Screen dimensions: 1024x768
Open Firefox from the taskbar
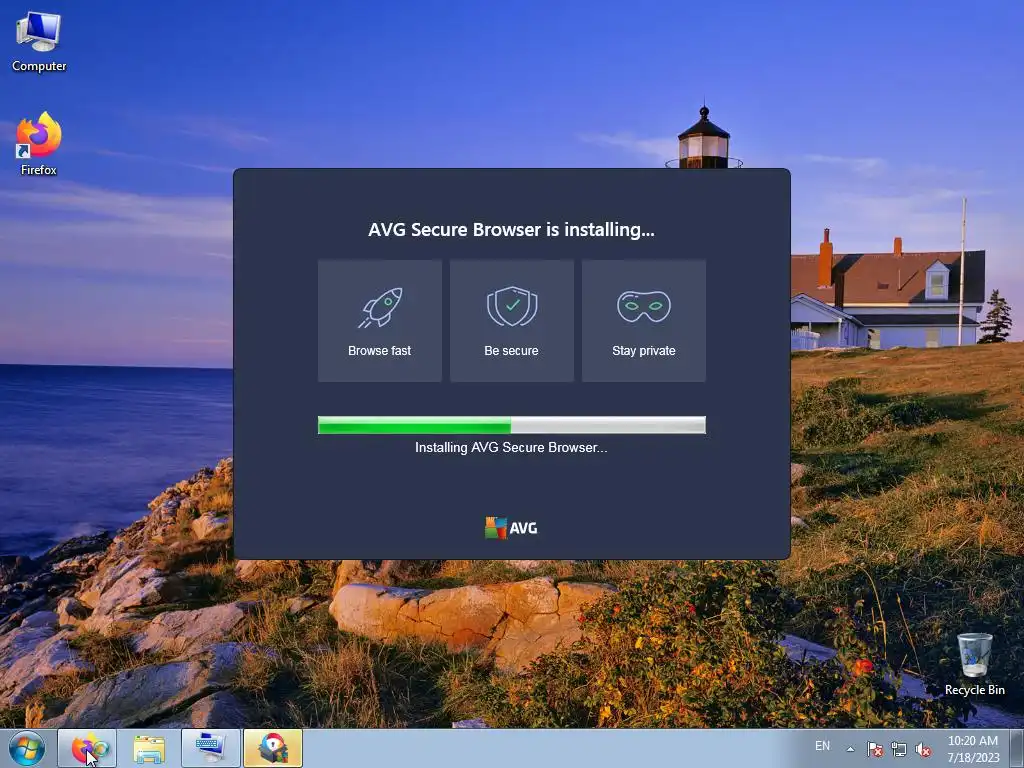(88, 748)
